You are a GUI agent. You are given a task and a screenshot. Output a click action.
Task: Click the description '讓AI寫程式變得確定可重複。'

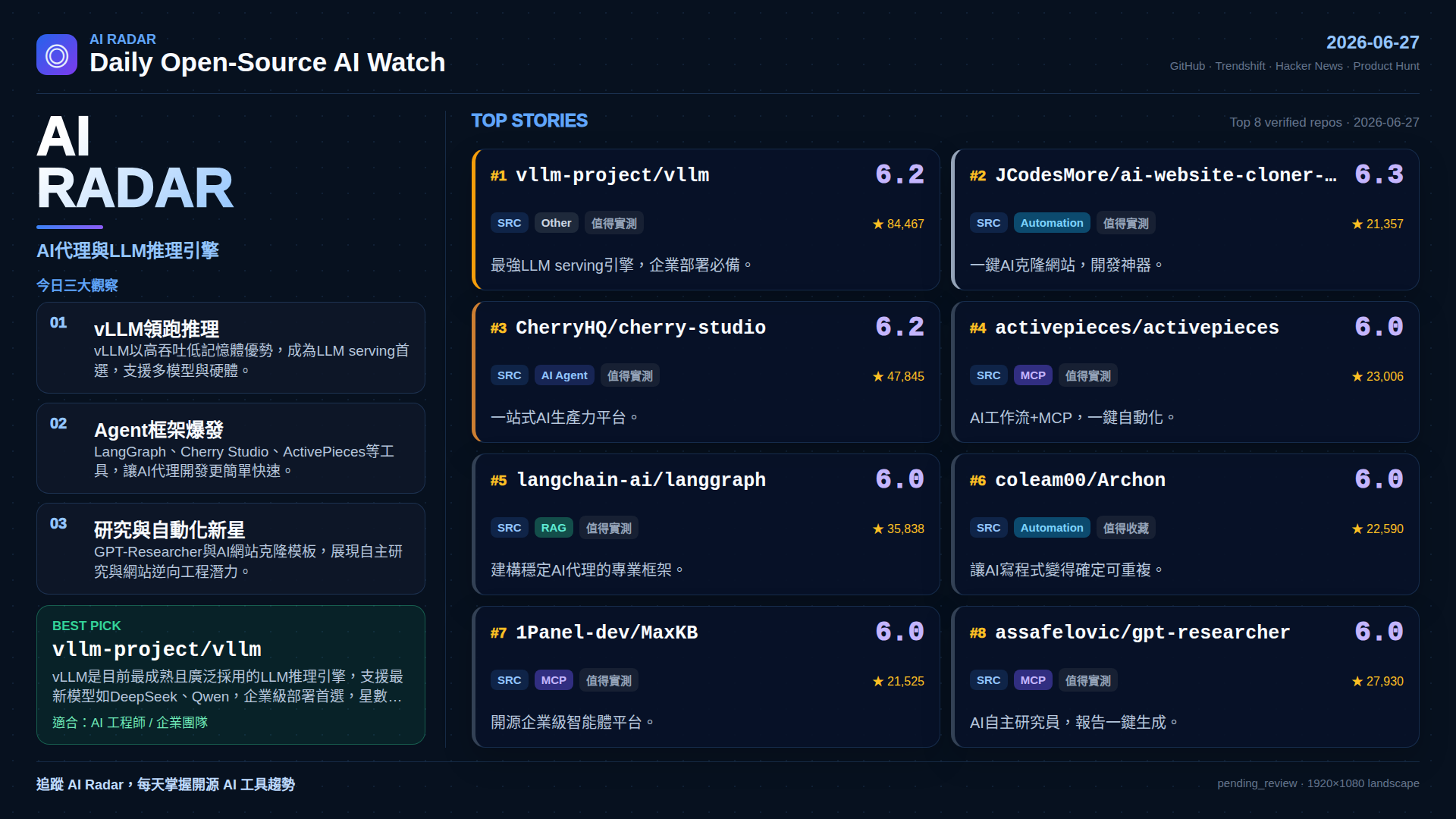point(1067,570)
